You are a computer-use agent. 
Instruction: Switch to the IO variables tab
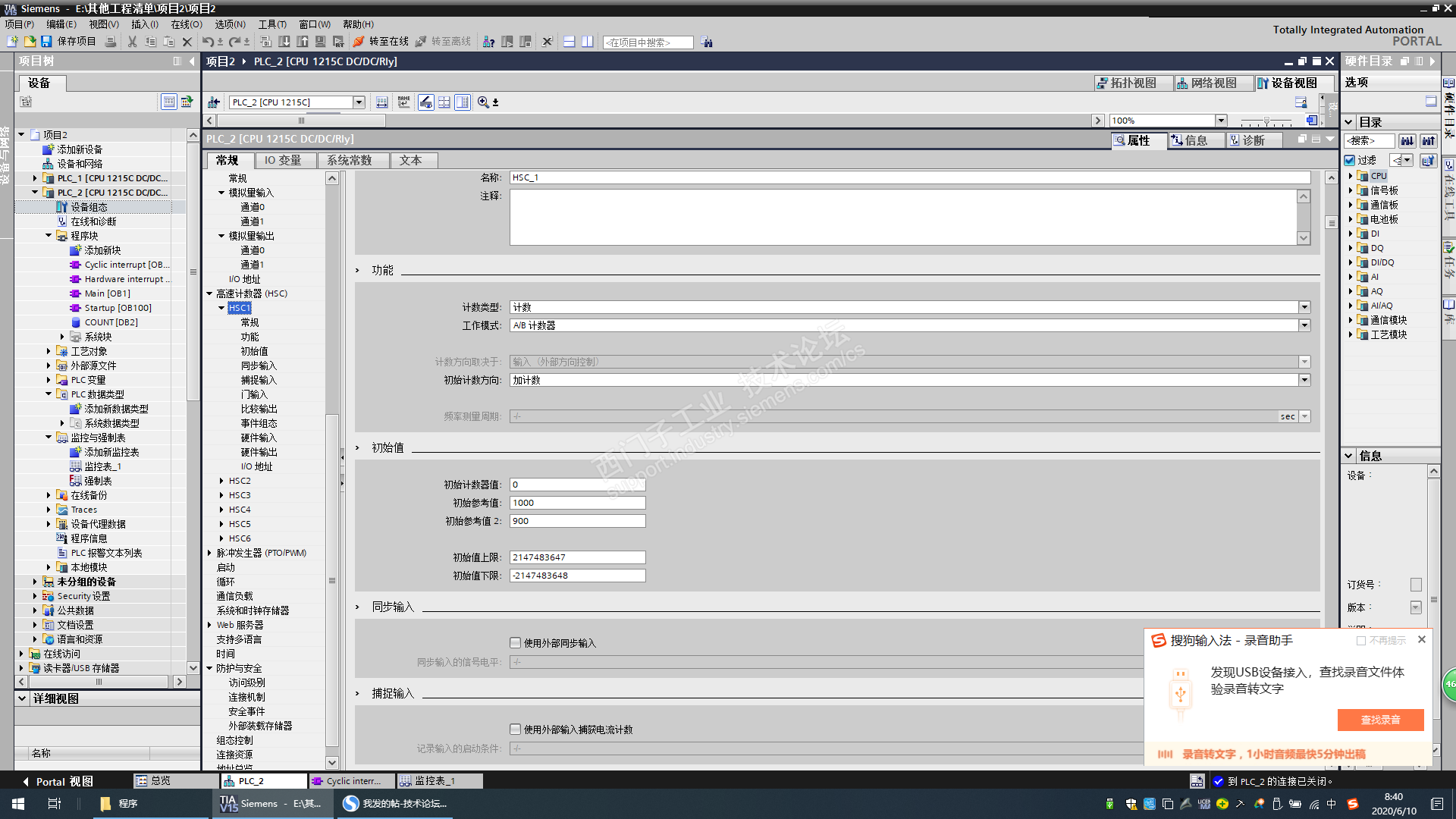point(282,161)
